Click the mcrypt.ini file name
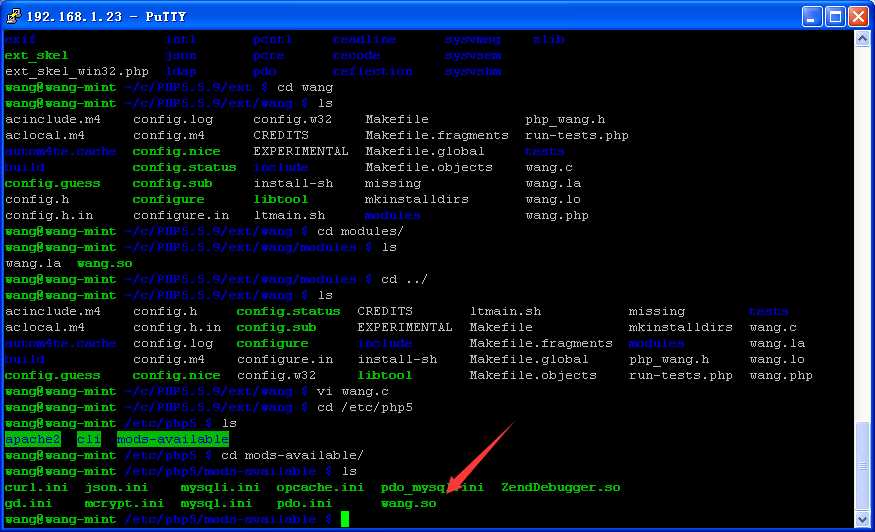The width and height of the screenshot is (875, 532). pos(124,504)
